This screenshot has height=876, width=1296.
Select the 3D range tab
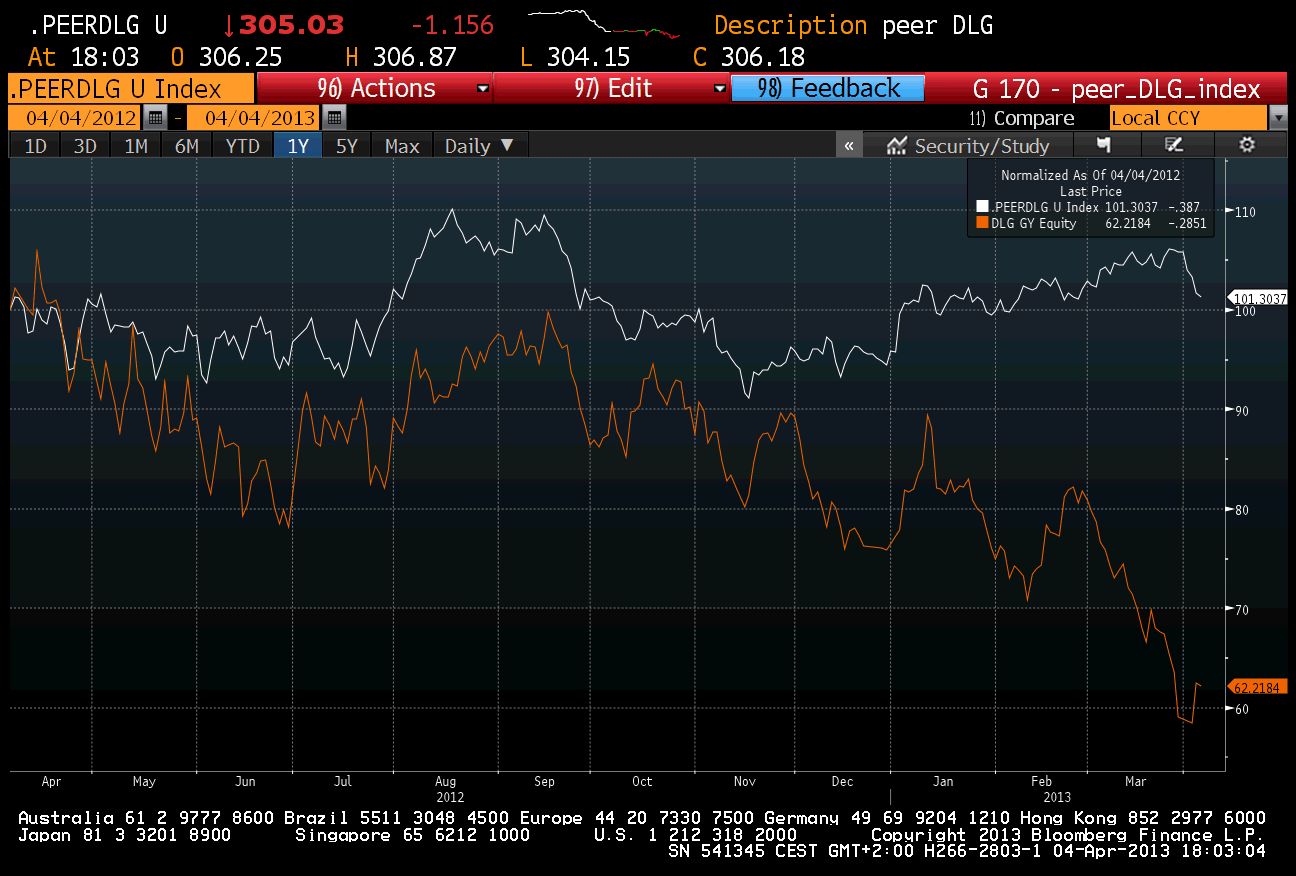coord(85,146)
